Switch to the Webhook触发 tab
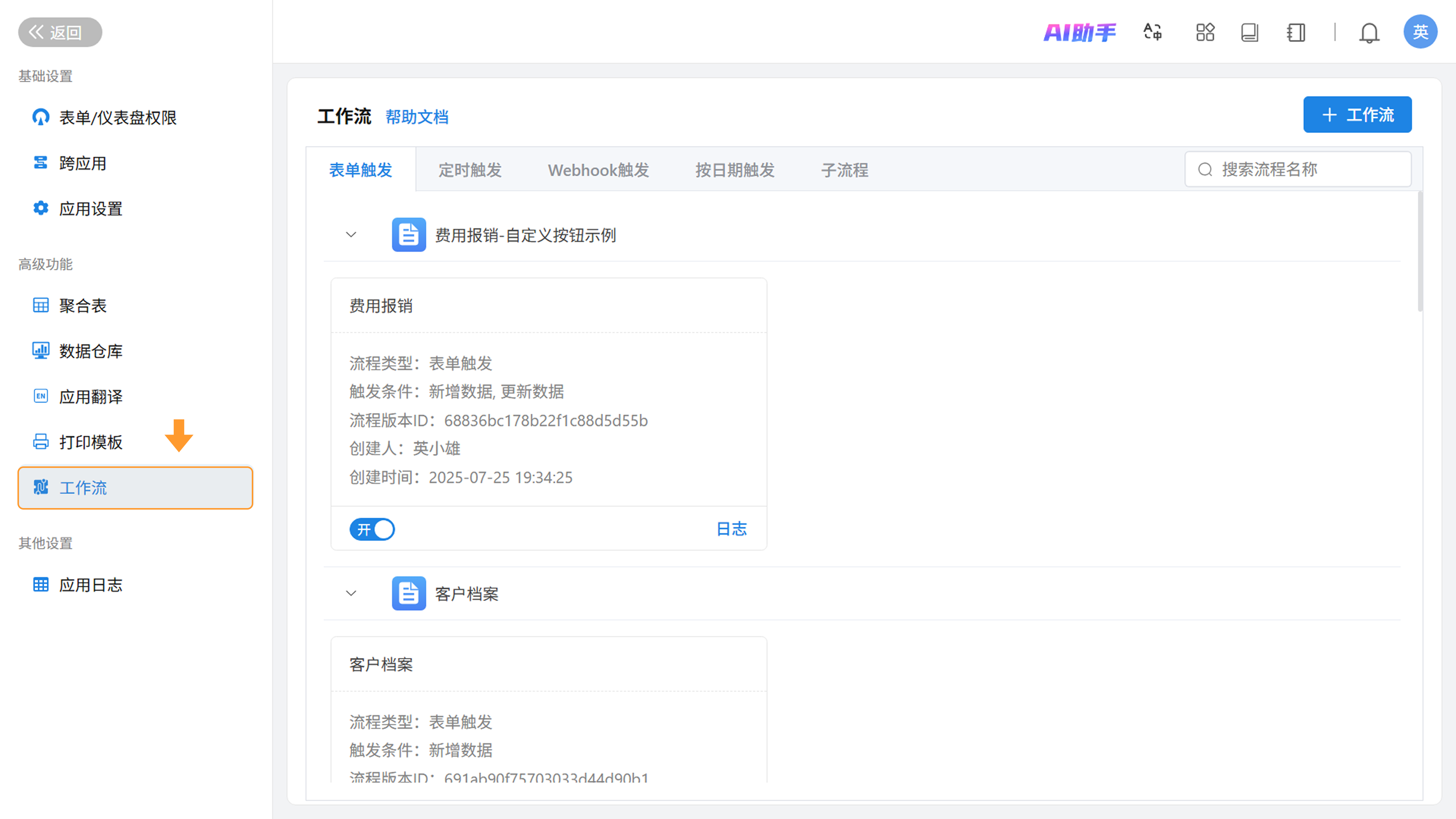The height and width of the screenshot is (819, 1456). 598,170
